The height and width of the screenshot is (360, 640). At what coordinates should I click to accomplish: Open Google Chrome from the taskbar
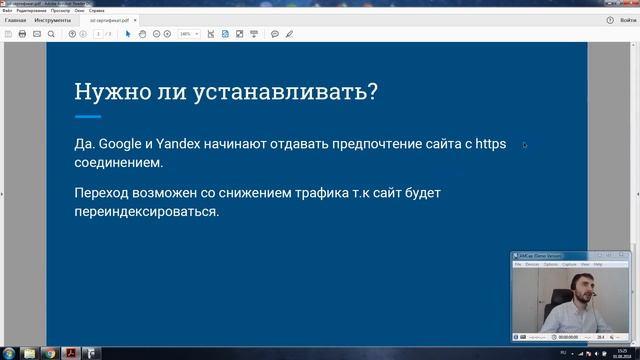tap(50, 353)
